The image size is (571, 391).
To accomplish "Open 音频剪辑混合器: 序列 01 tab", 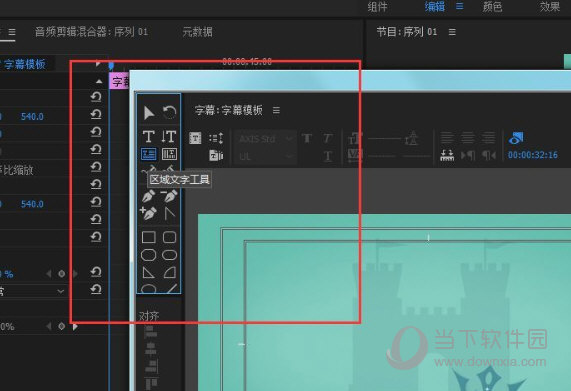I will (91, 32).
